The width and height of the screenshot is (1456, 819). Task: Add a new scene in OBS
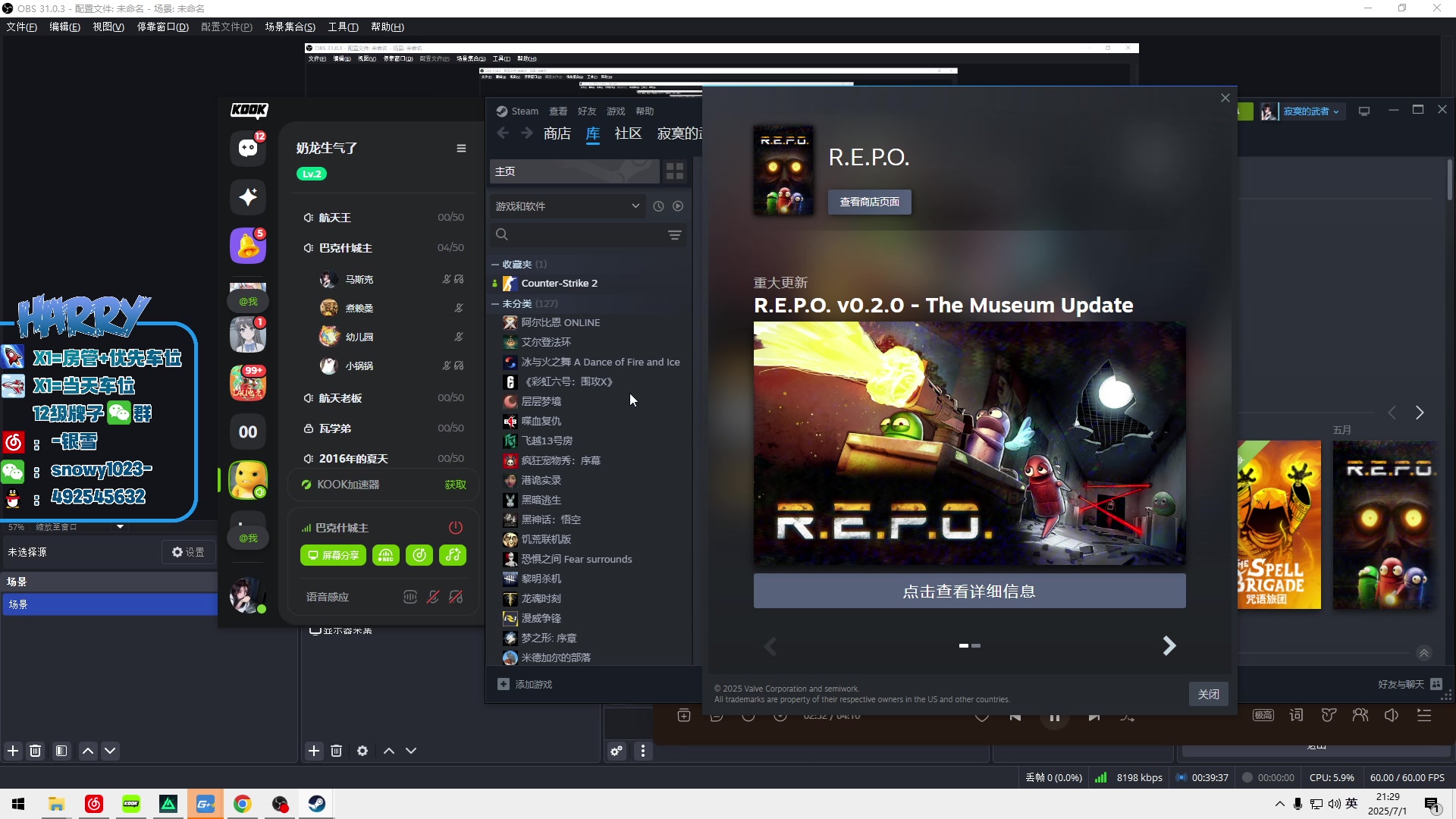(13, 752)
